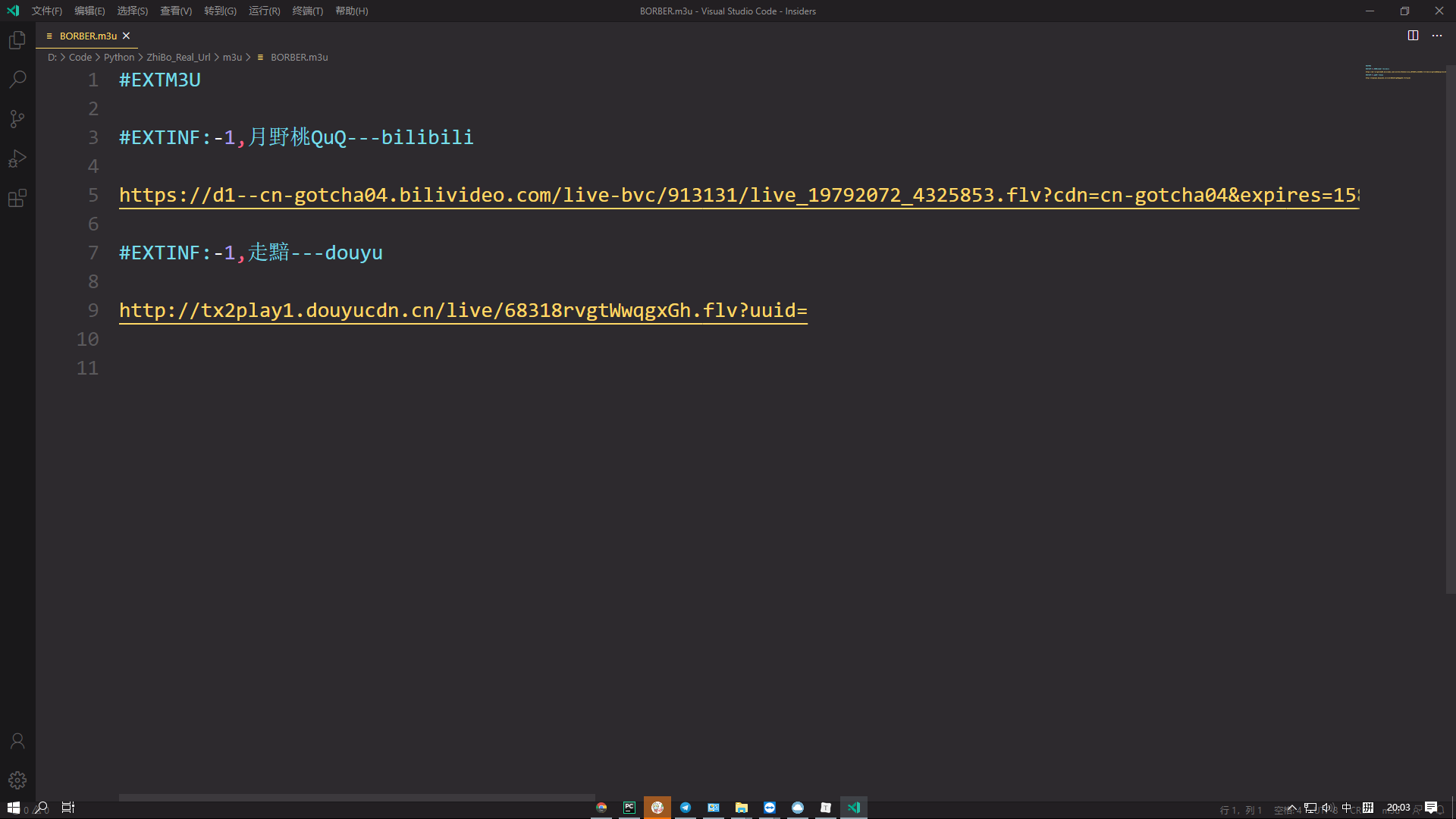Open the Run and Debug view
Viewport: 1456px width, 819px height.
pos(17,158)
